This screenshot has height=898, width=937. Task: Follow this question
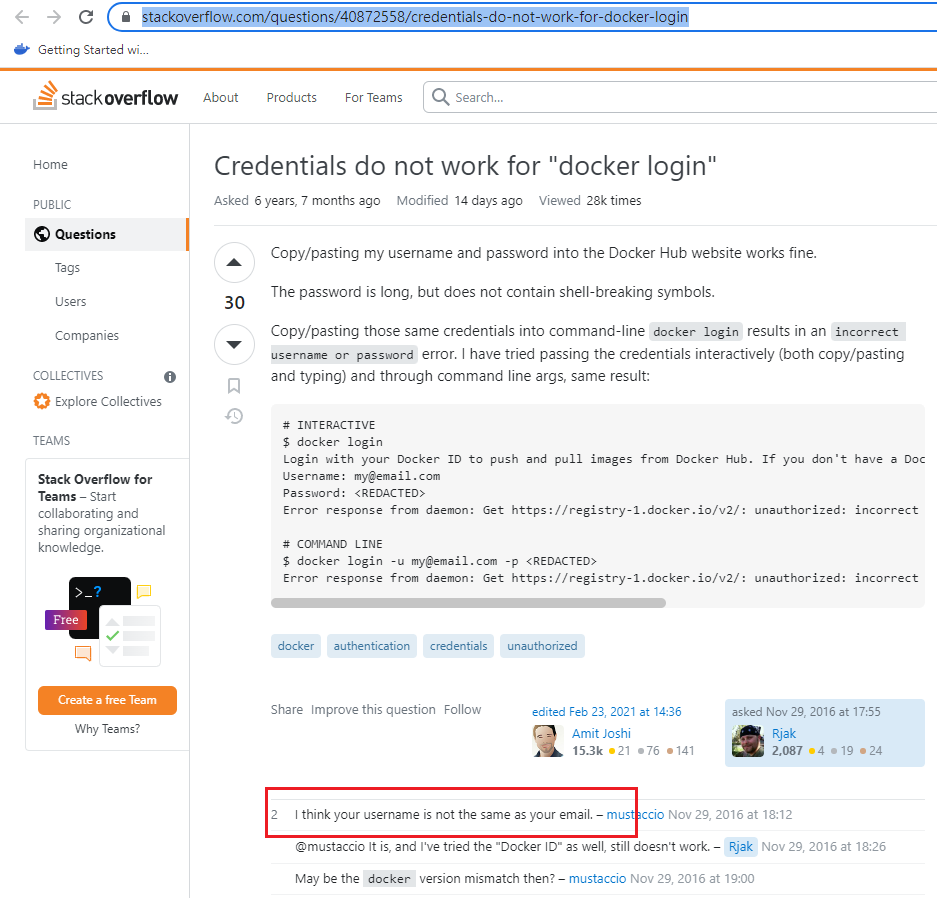click(x=462, y=710)
